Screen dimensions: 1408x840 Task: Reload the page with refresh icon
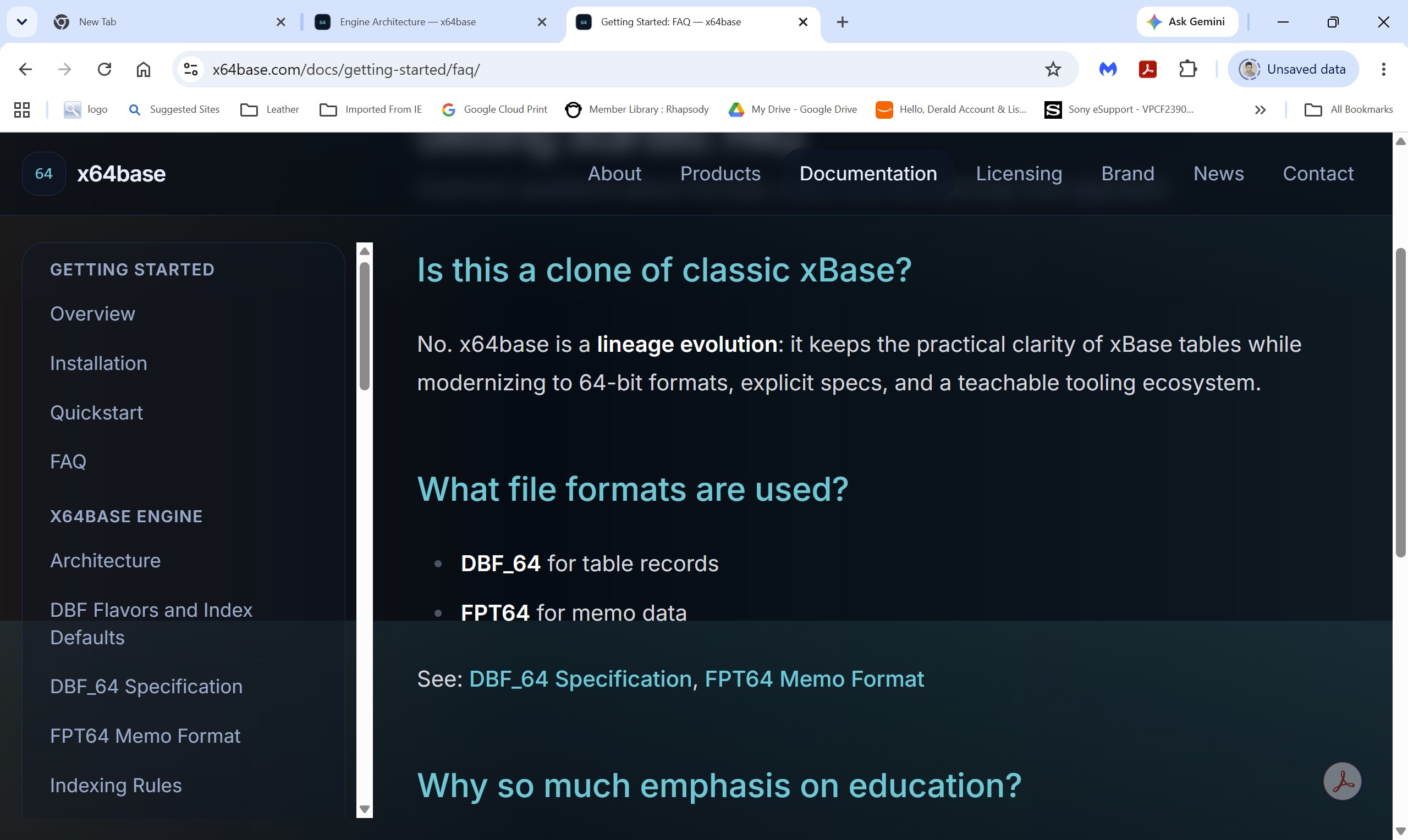point(104,69)
